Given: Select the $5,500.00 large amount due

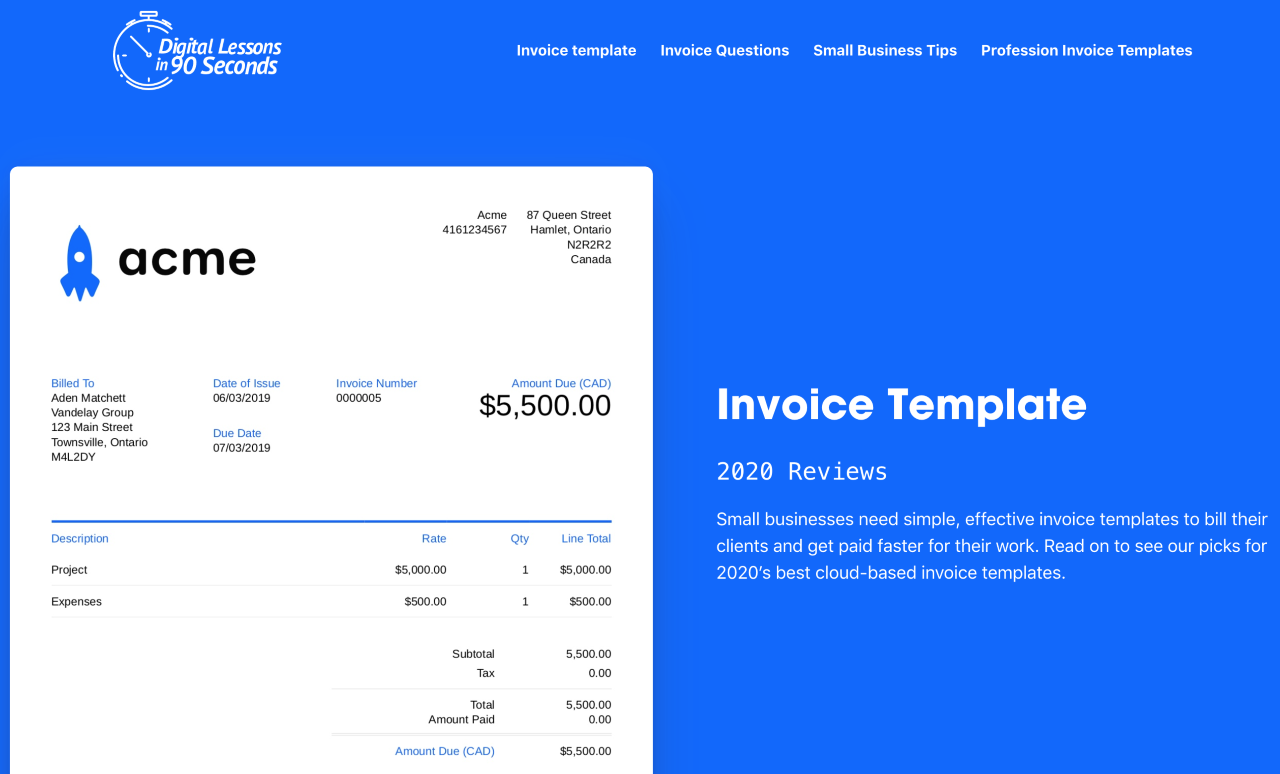Looking at the screenshot, I should (545, 405).
